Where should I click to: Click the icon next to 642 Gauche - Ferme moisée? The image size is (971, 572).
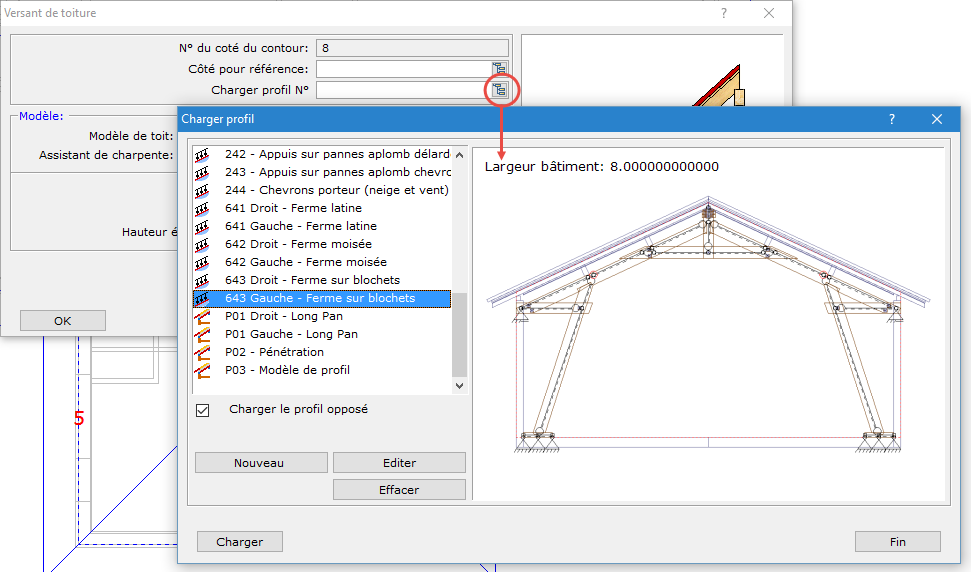coord(203,262)
